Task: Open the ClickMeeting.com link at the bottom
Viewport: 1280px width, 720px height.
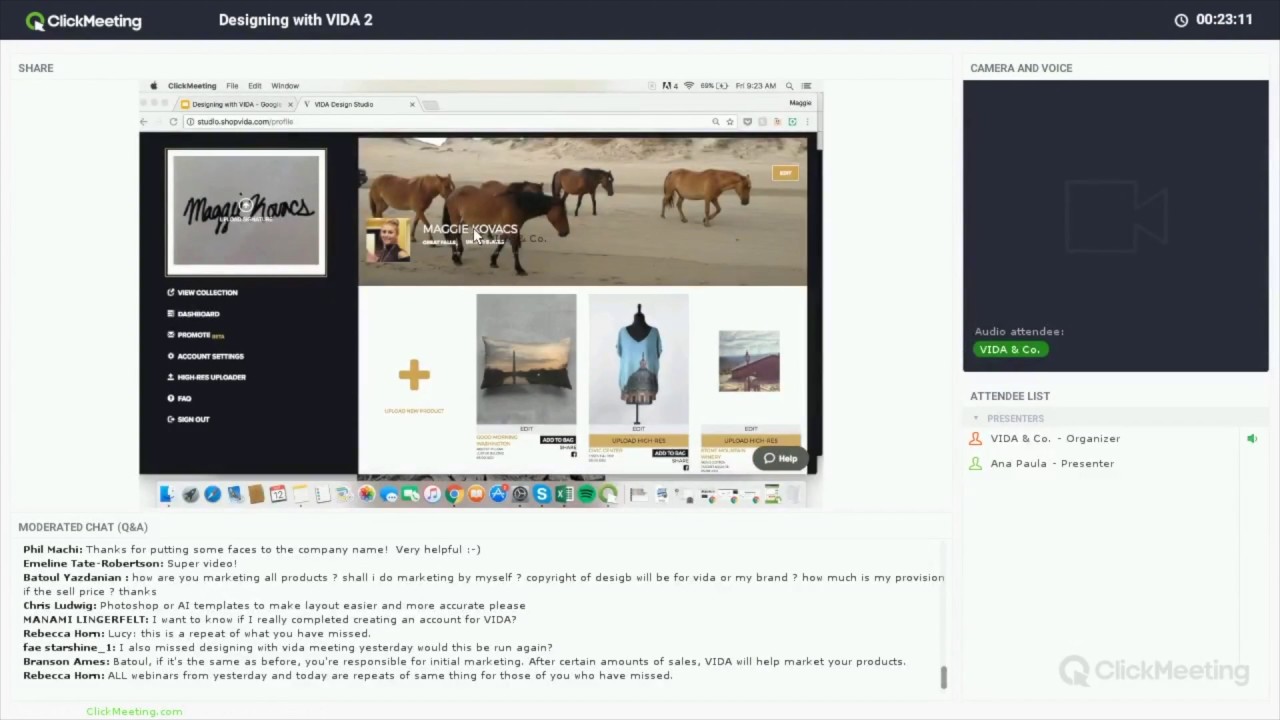Action: tap(134, 712)
